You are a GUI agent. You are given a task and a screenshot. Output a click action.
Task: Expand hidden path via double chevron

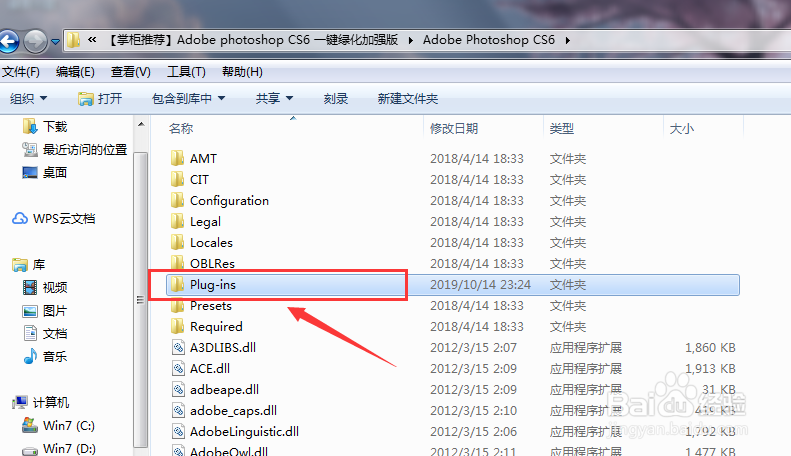[x=92, y=39]
